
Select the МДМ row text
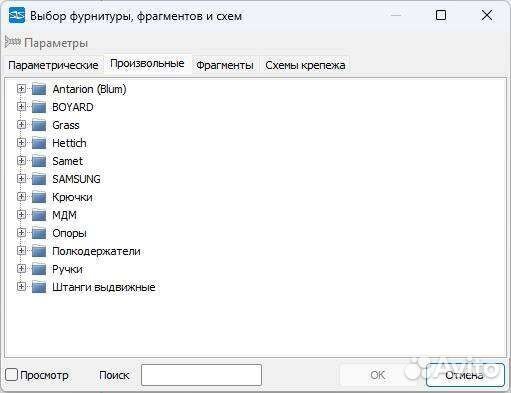click(x=64, y=215)
